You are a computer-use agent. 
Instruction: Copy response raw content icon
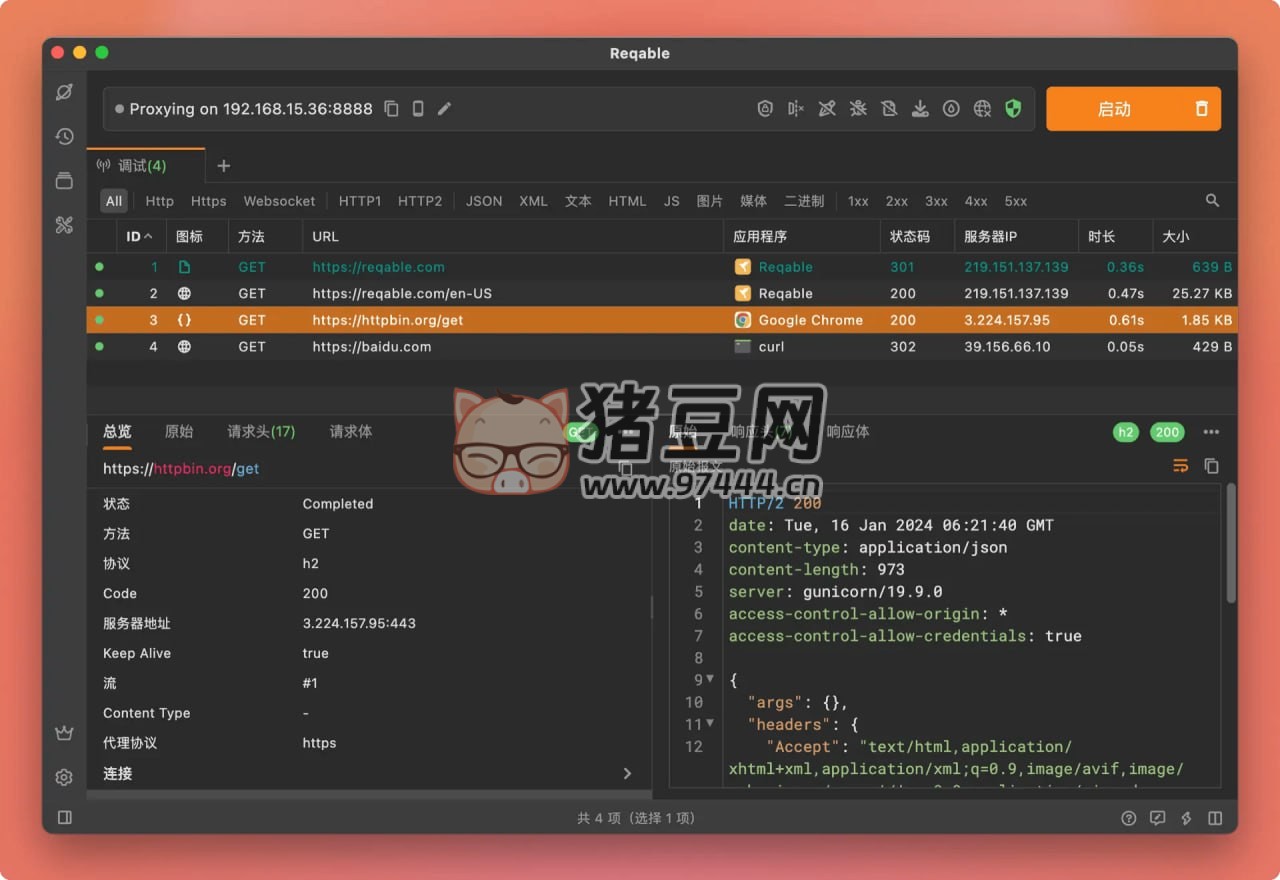click(1211, 465)
